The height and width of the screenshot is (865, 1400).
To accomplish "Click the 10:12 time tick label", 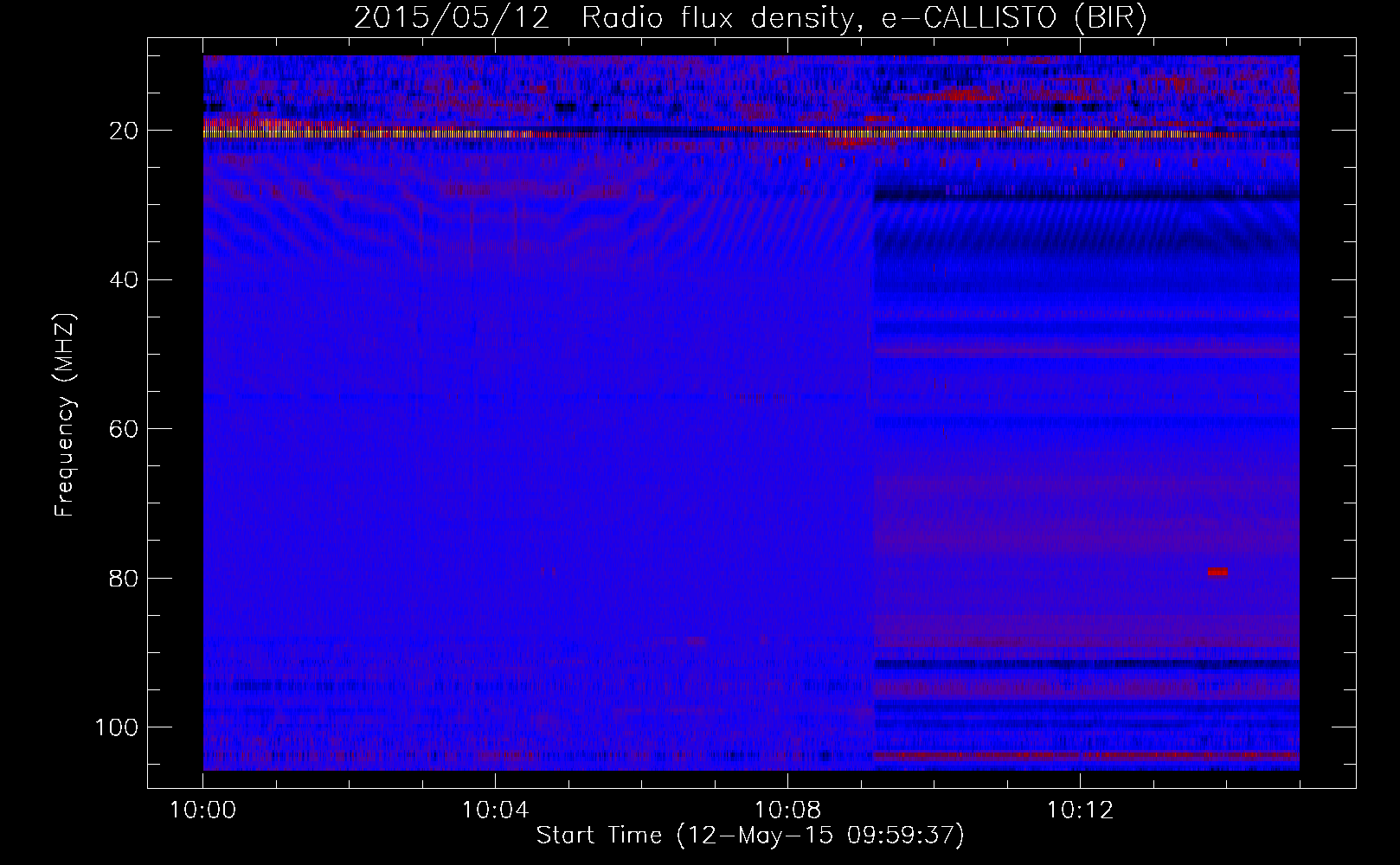I will [x=1080, y=811].
